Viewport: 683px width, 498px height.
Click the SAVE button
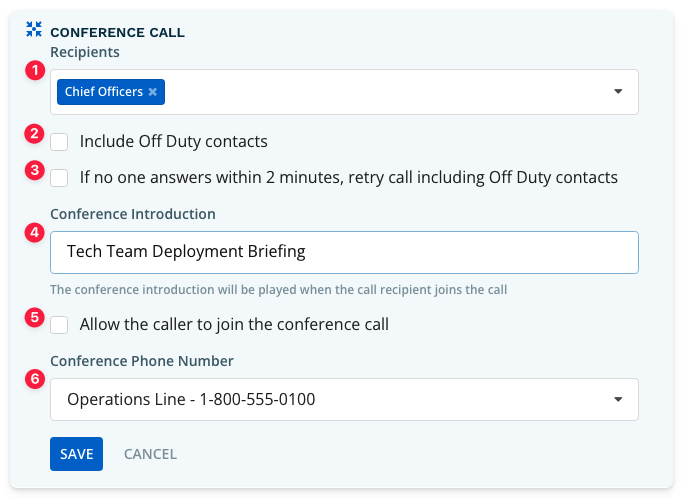pyautogui.click(x=76, y=454)
